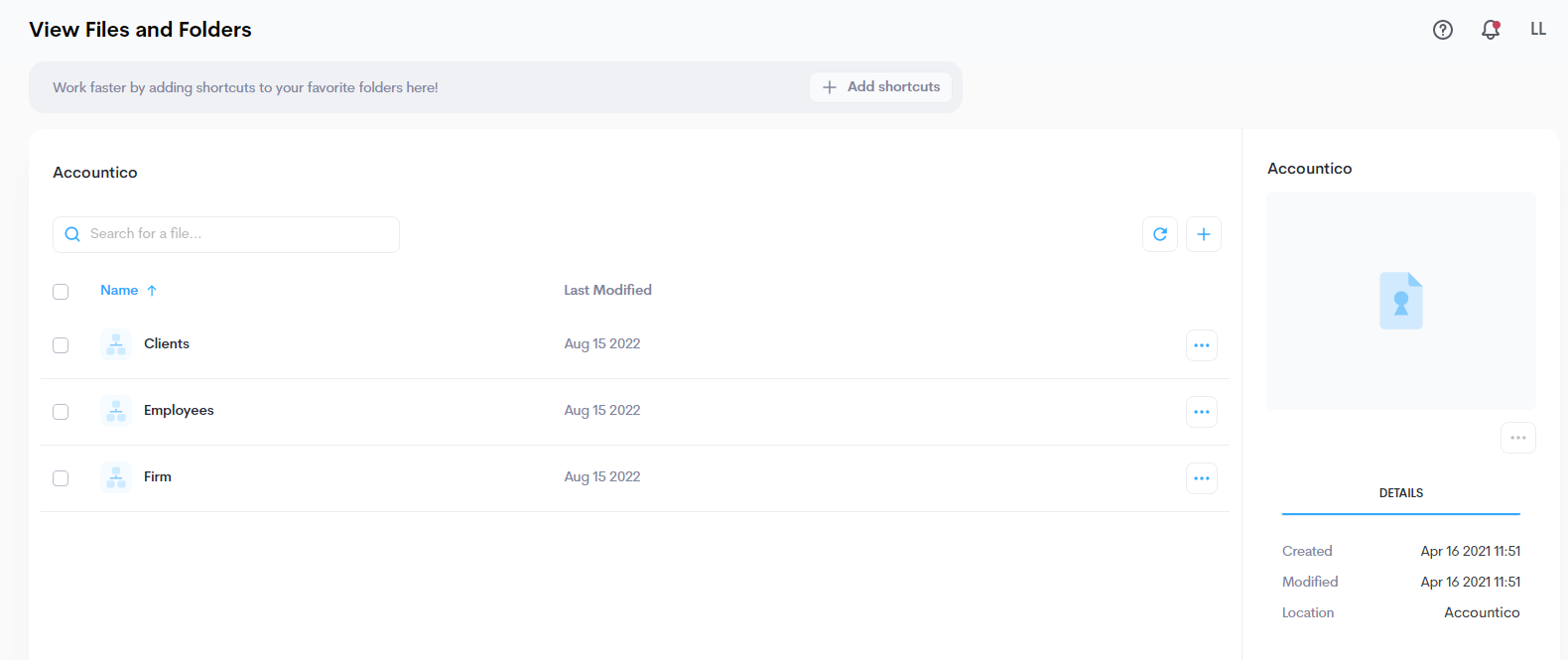Open the help question mark icon
This screenshot has width=1568, height=660.
coord(1443,30)
